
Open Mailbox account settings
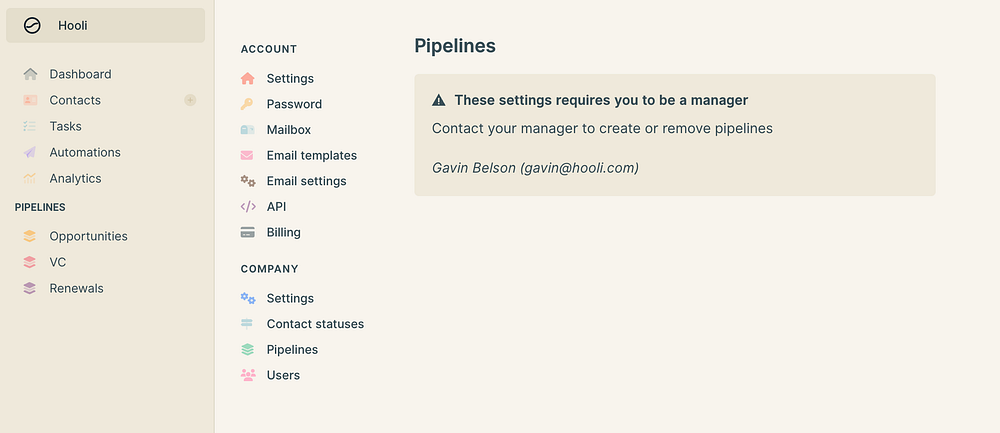coord(288,130)
